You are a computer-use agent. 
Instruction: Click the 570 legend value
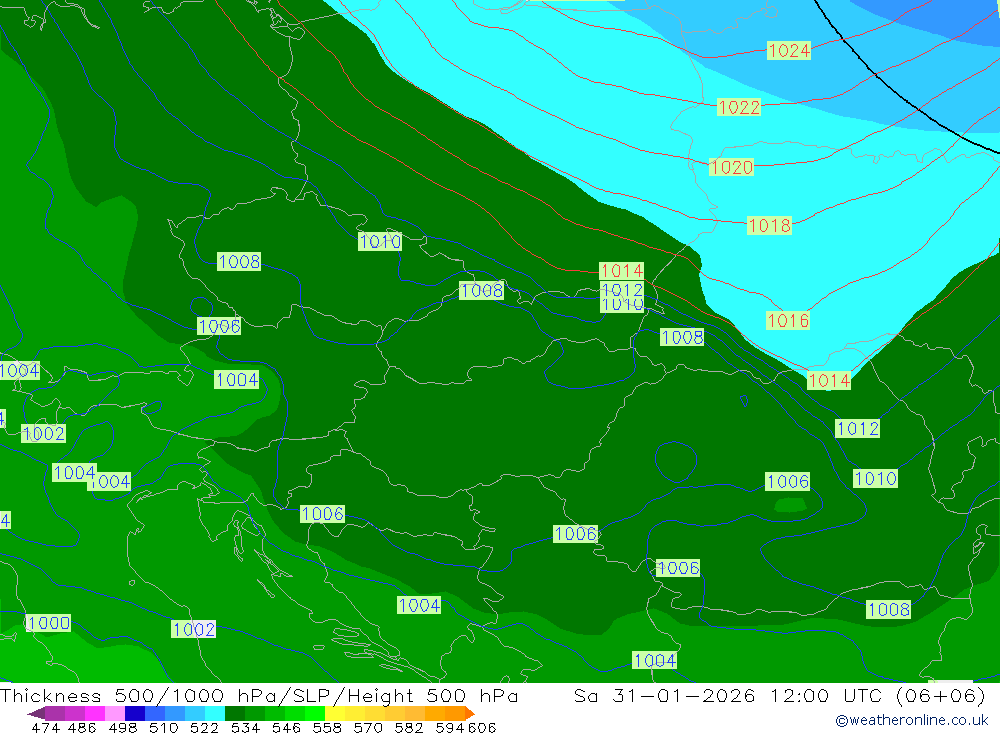tap(367, 727)
